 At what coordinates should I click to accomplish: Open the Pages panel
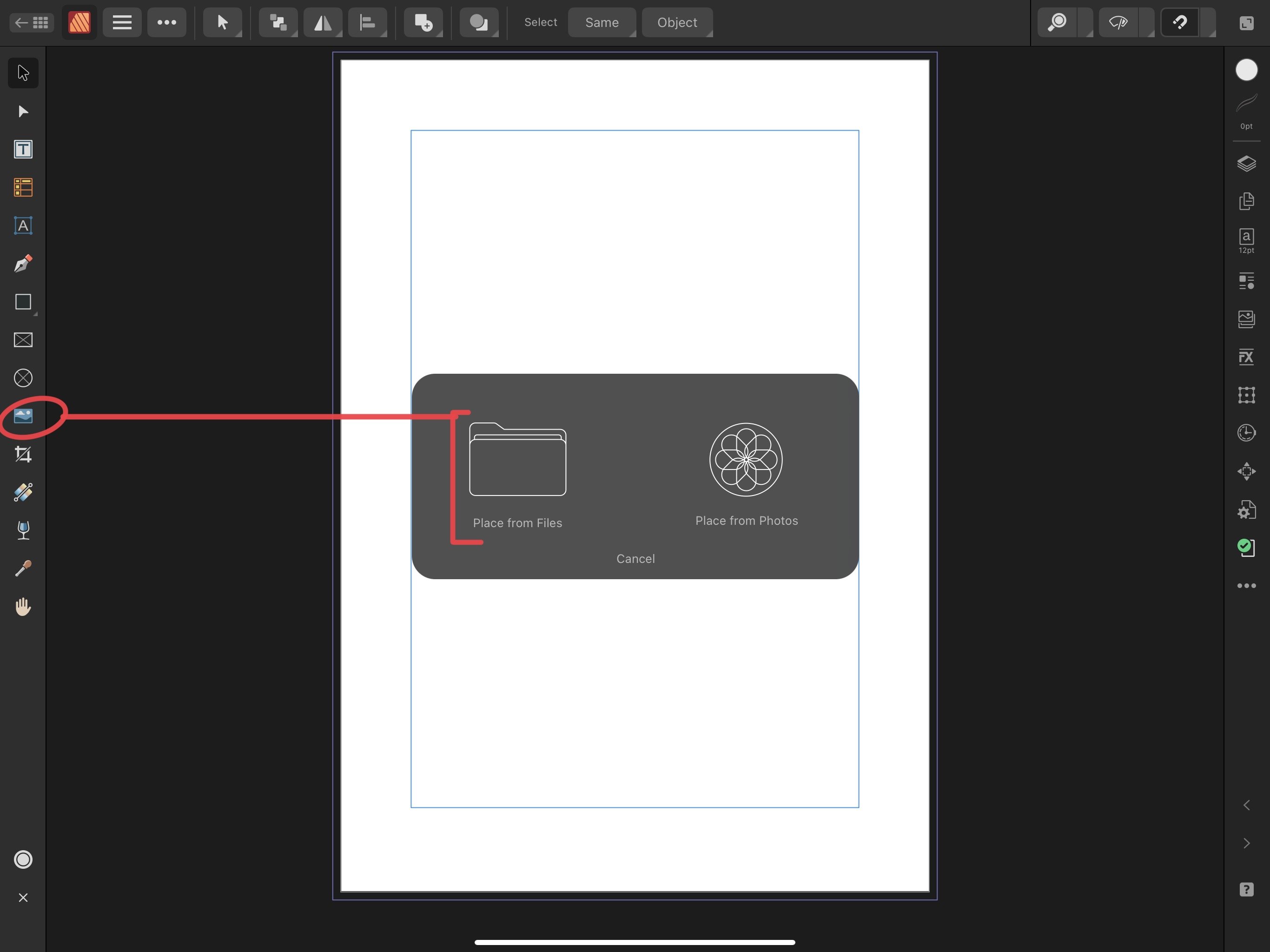[x=1246, y=201]
